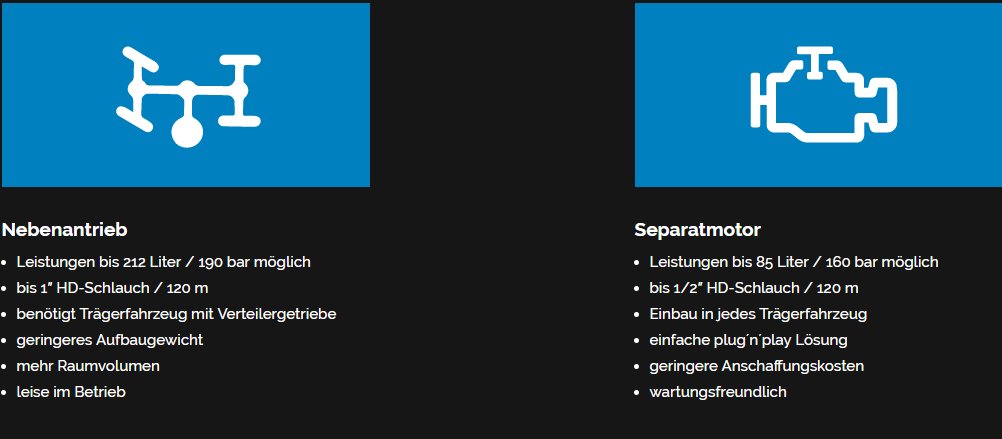Click the round ball in drivetrain icon
Screen dimensions: 1002x439
pos(187,132)
